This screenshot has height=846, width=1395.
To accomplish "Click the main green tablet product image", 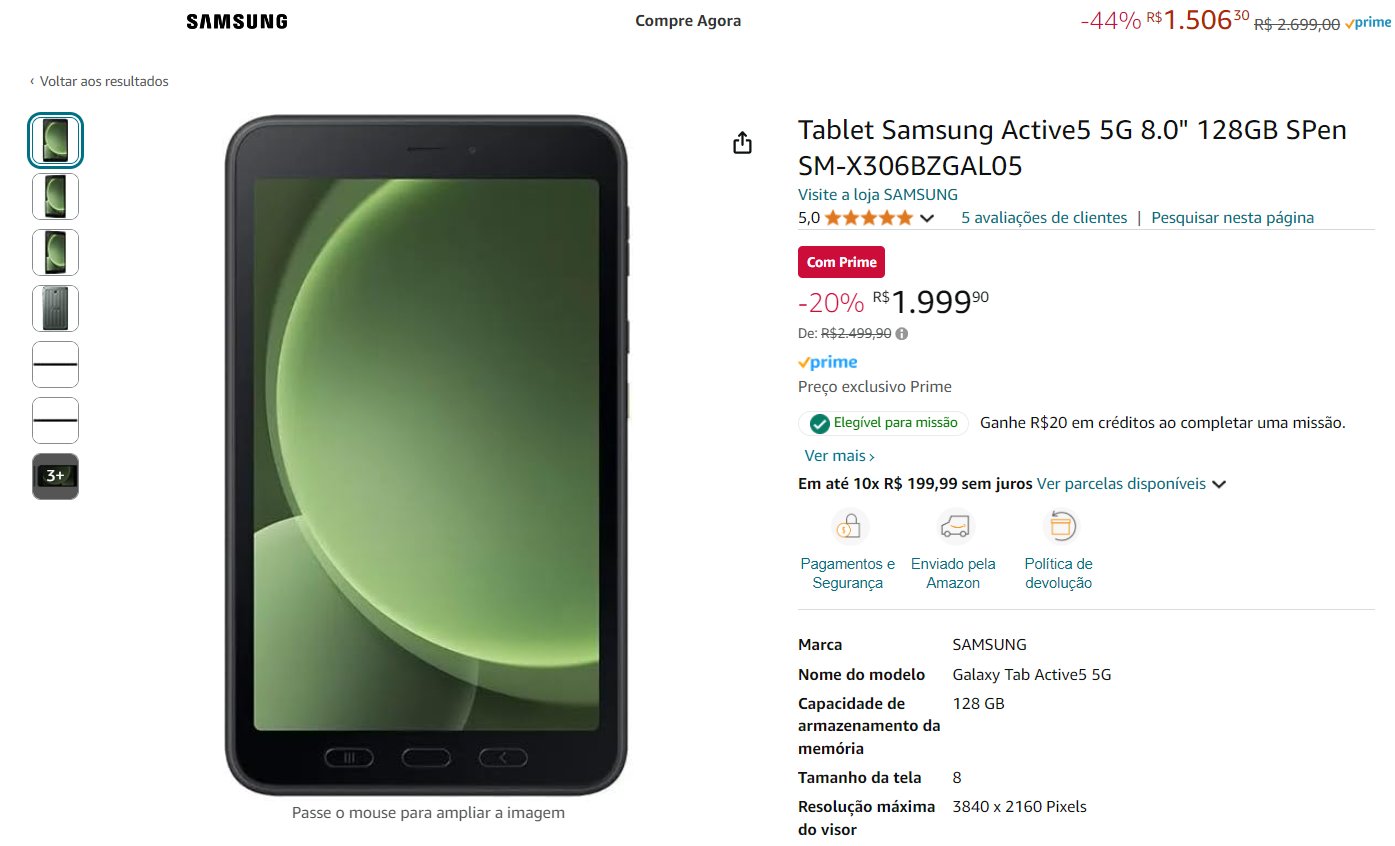I will (x=426, y=456).
